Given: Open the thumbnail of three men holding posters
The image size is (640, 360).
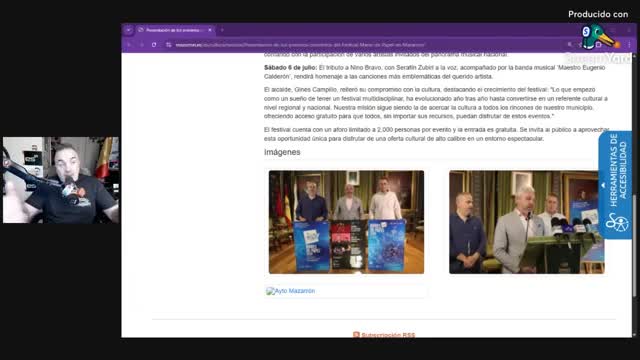Looking at the screenshot, I should (x=346, y=222).
